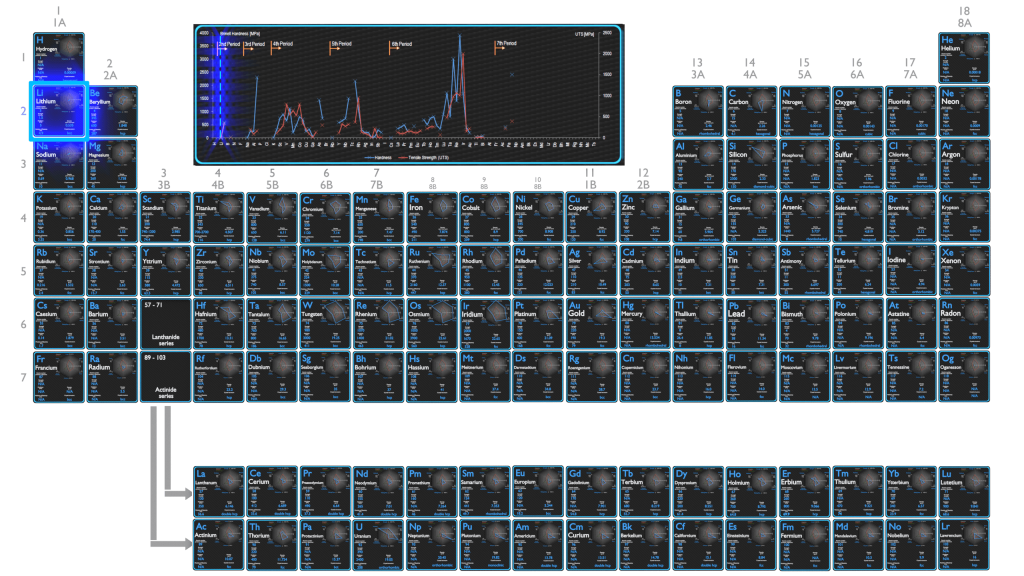Click the group 18 8A column header
Viewport: 1024px width, 576px height.
coord(964,17)
